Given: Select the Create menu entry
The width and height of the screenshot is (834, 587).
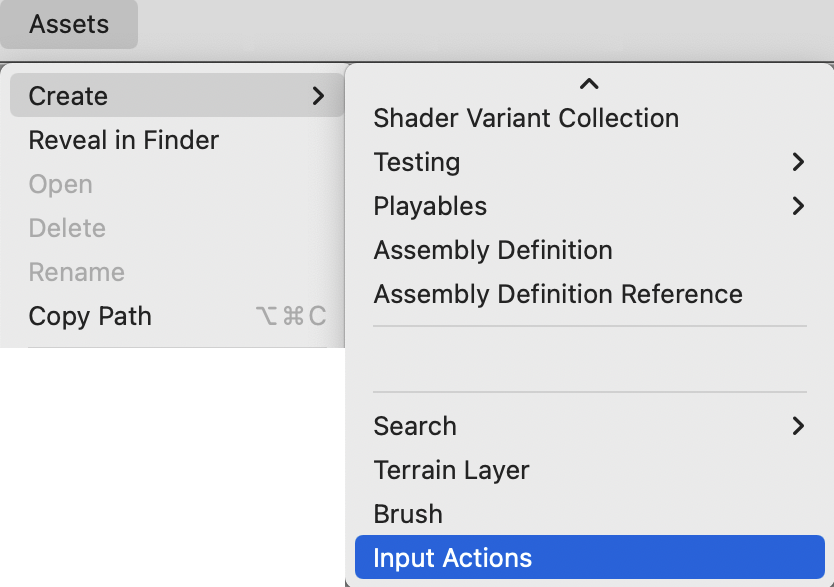Looking at the screenshot, I should point(68,96).
